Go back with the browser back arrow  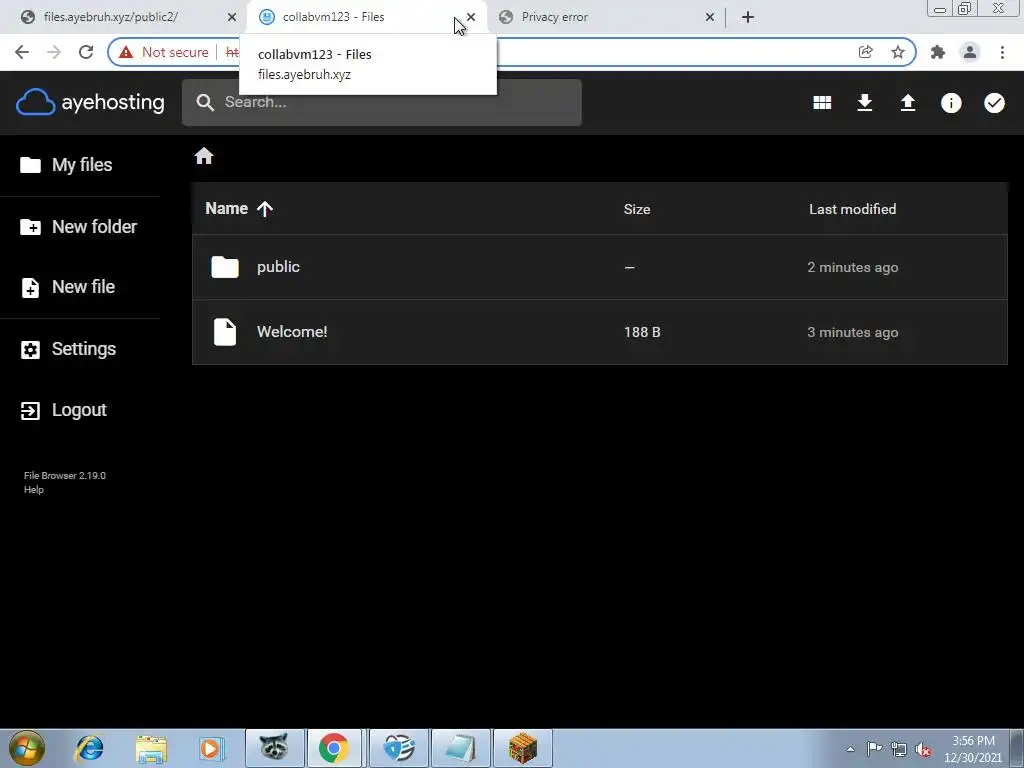pos(22,52)
